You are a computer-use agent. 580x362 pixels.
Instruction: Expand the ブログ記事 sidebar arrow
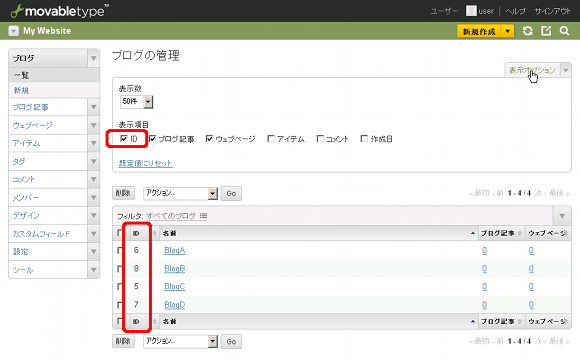[94, 107]
